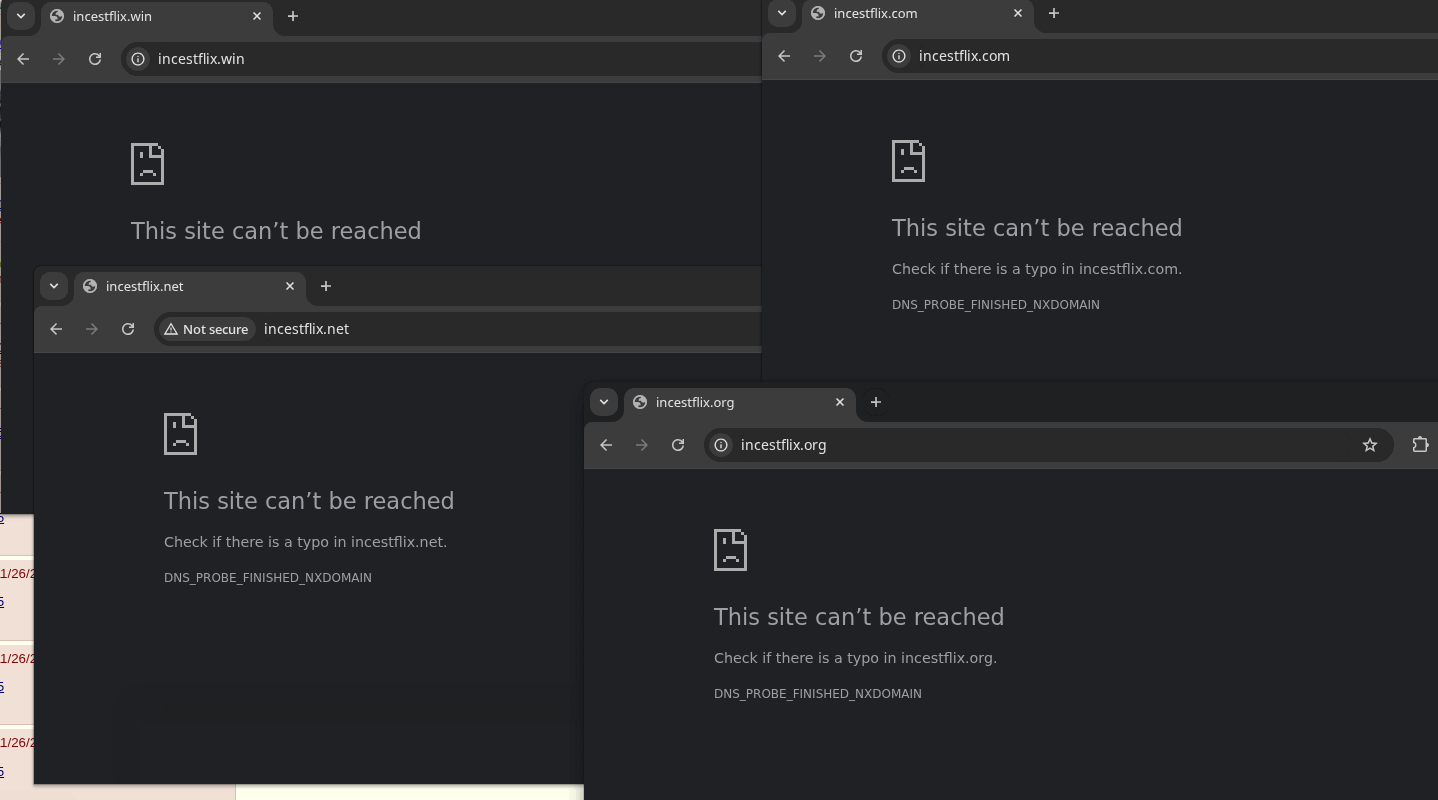Select the incestflix.net tab
The width and height of the screenshot is (1438, 800).
(x=189, y=287)
